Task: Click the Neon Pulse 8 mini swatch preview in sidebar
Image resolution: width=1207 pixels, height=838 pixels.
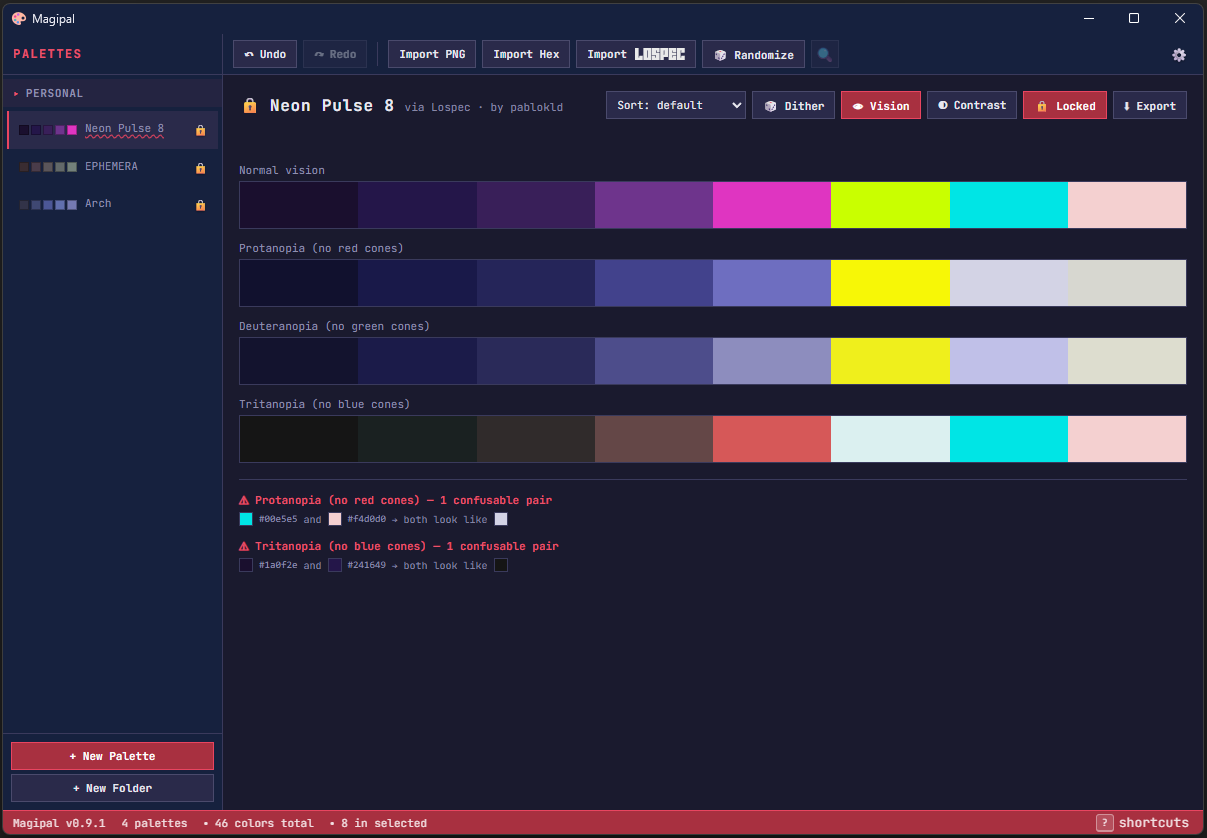Action: click(x=48, y=130)
